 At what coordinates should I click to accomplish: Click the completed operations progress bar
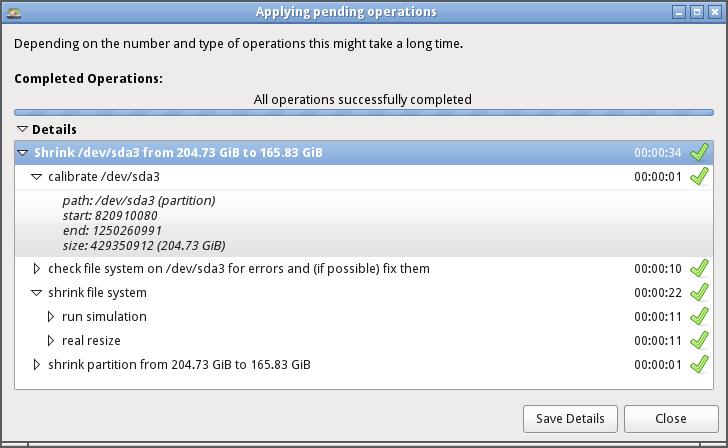click(x=363, y=112)
